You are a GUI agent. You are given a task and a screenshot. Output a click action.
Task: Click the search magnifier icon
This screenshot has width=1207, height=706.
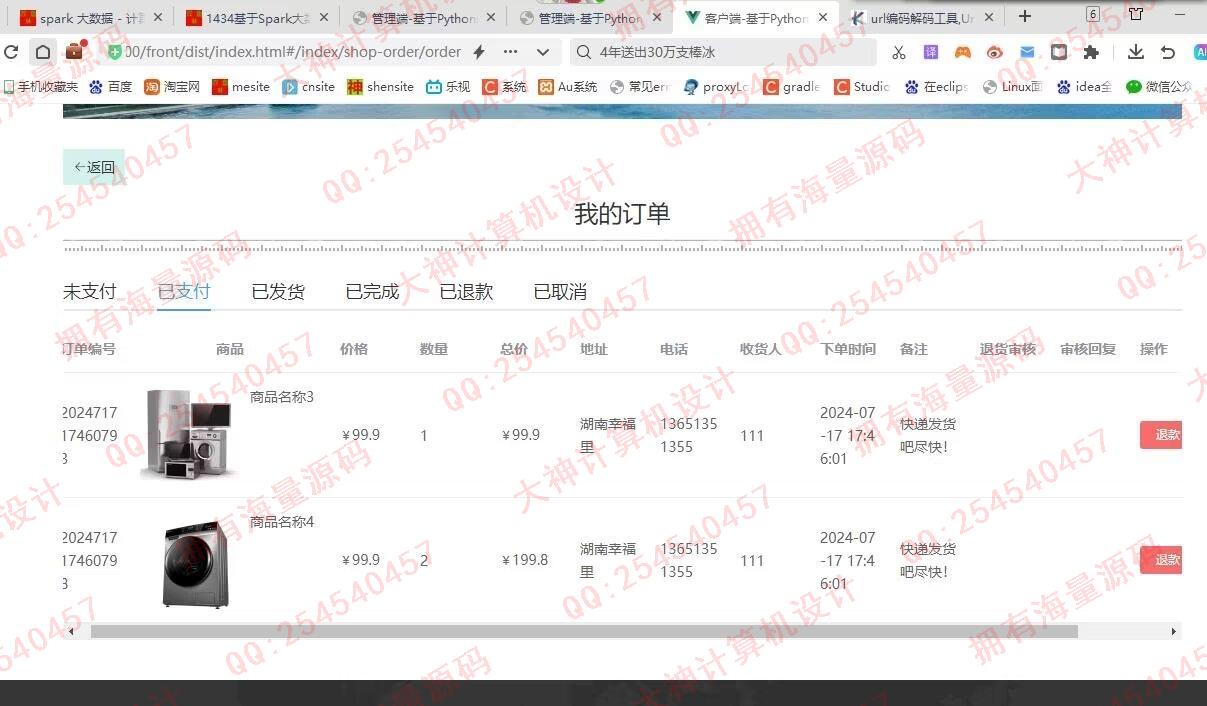pyautogui.click(x=584, y=52)
